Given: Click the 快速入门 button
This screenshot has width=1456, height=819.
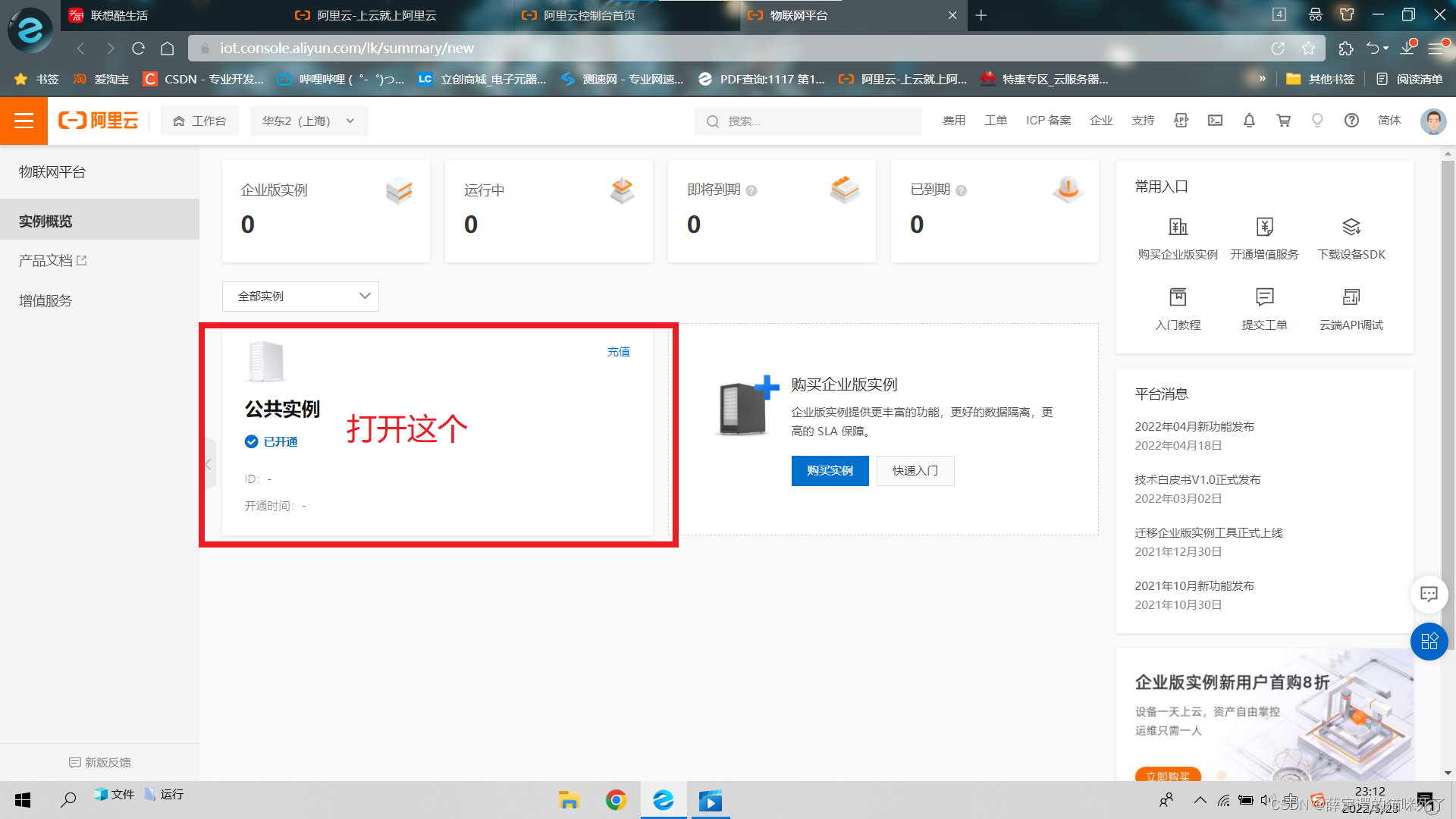Looking at the screenshot, I should [x=915, y=471].
